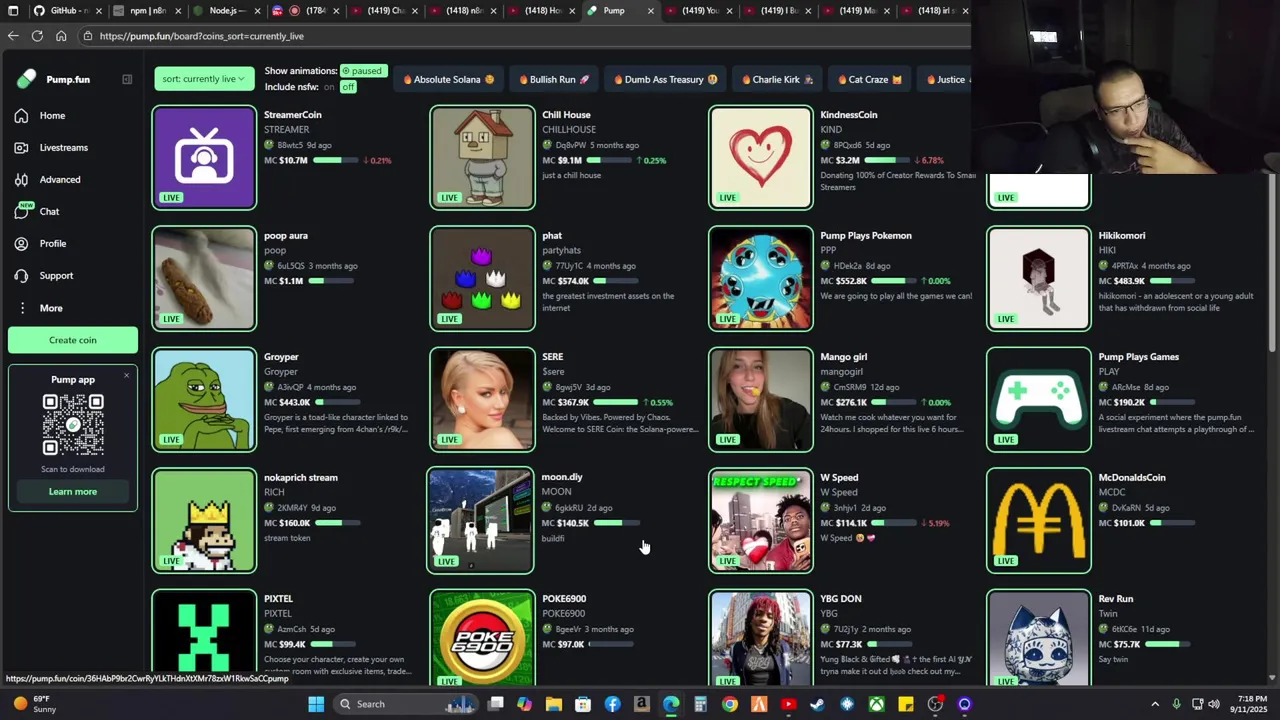This screenshot has width=1280, height=720.
Task: Open Xbox app from the taskbar
Action: click(876, 704)
